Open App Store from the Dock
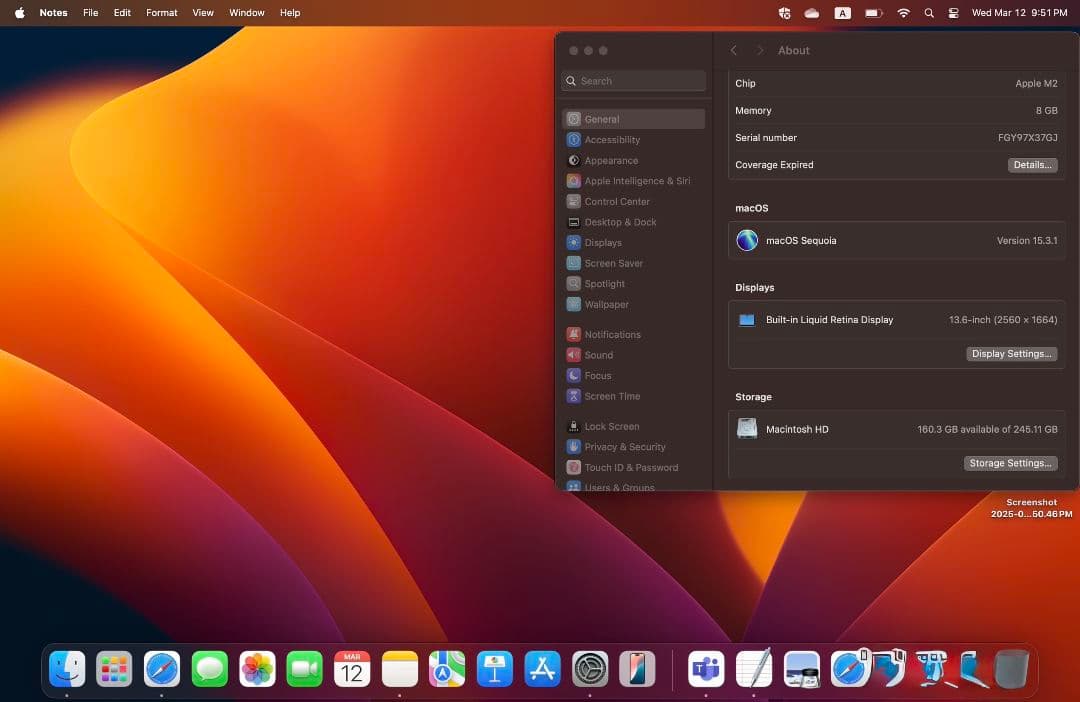This screenshot has height=702, width=1080. point(542,669)
